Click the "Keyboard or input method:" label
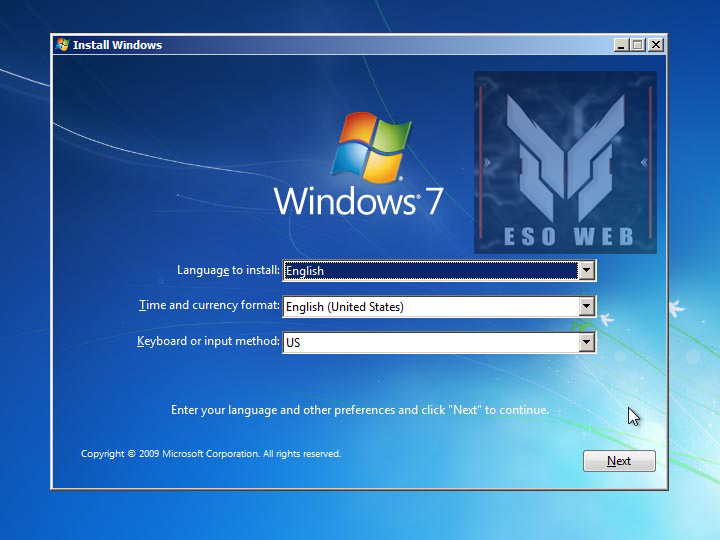 click(x=208, y=341)
